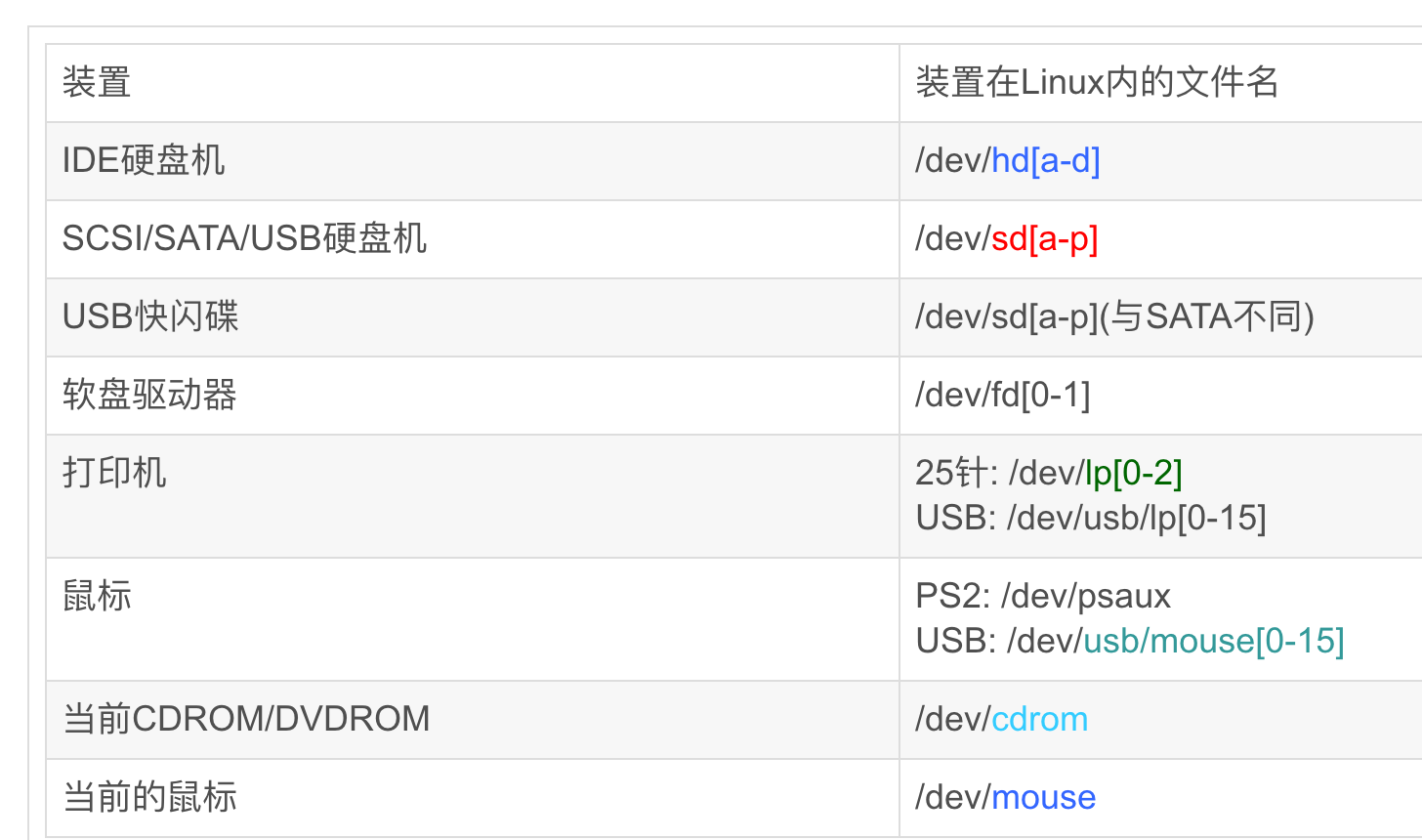This screenshot has height=840, width=1422.
Task: Click the 鼠标 row label
Action: pos(97,596)
